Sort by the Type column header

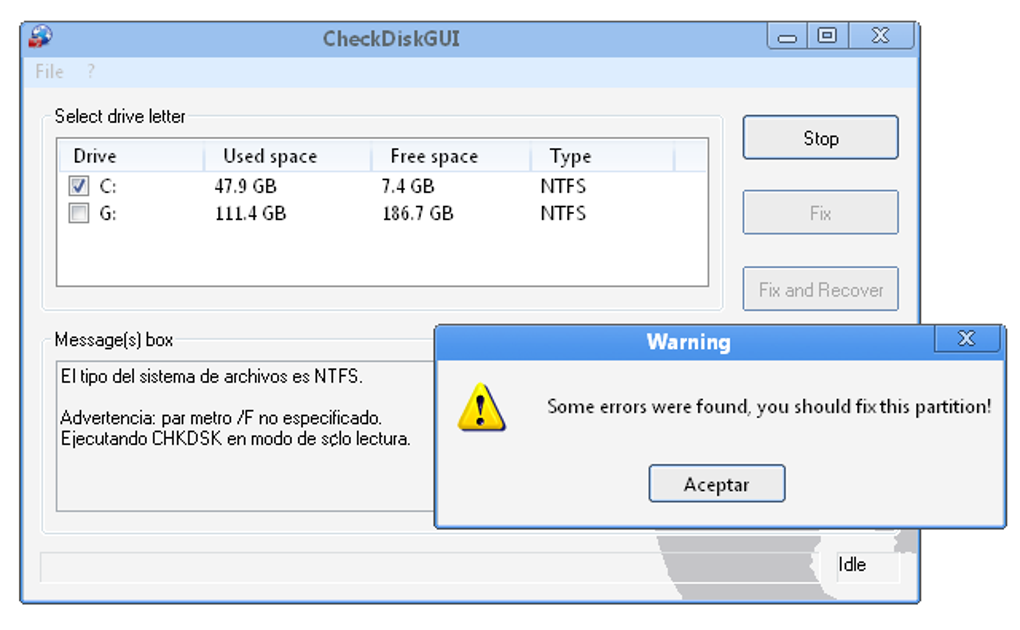pyautogui.click(x=602, y=156)
